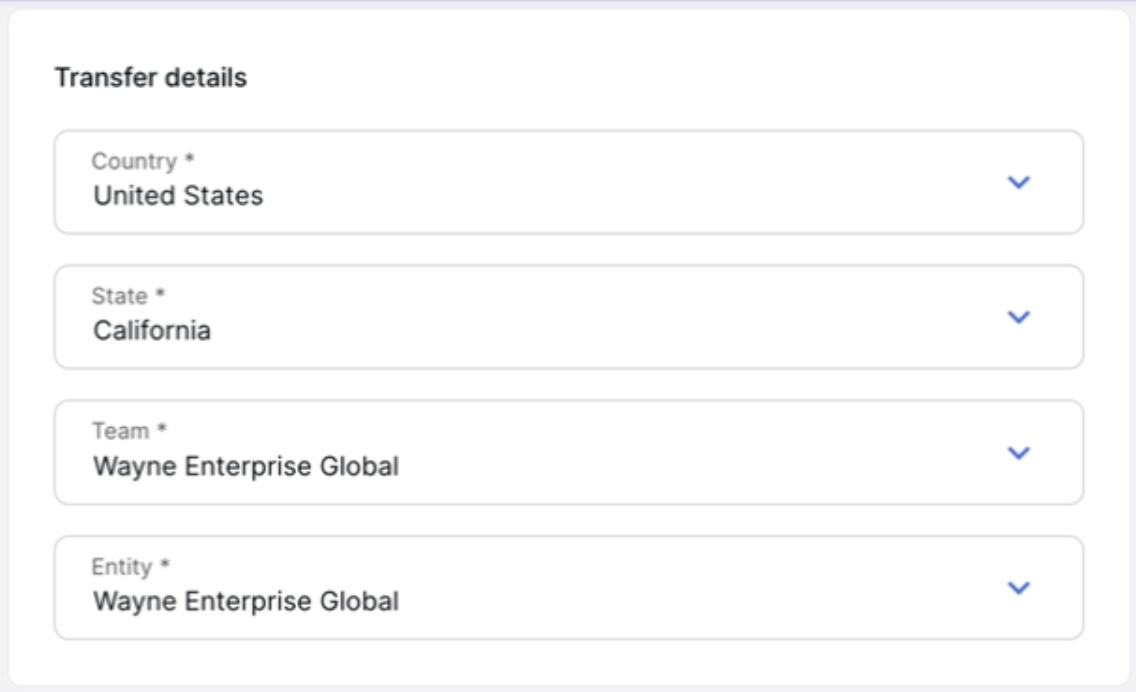Click the required asterisk next to State
Viewport: 1136px width, 692px height.
click(x=160, y=292)
